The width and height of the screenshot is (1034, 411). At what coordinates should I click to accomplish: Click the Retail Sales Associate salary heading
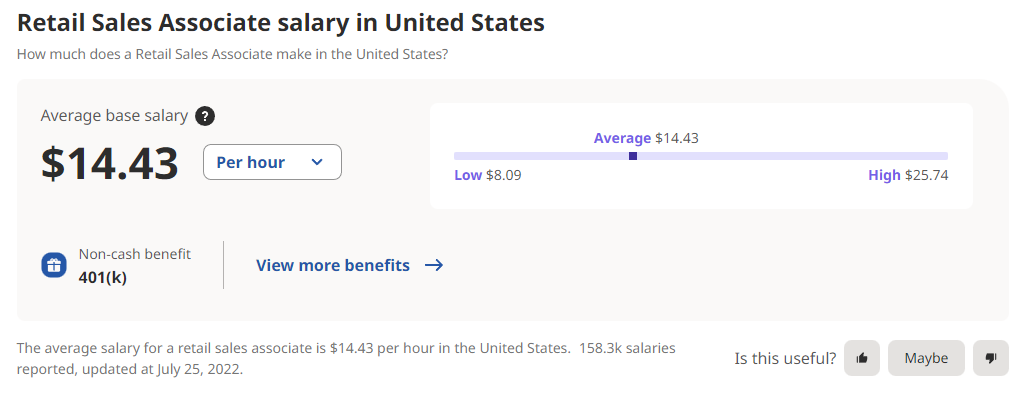click(x=281, y=23)
